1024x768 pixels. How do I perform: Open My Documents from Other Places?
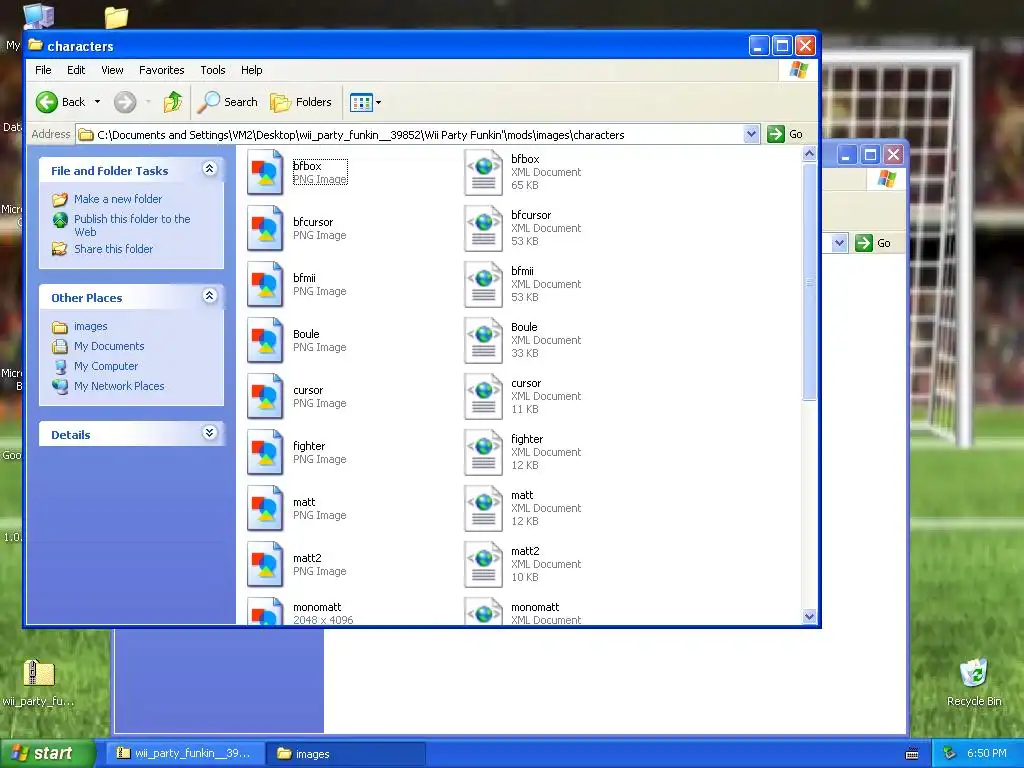tap(109, 346)
